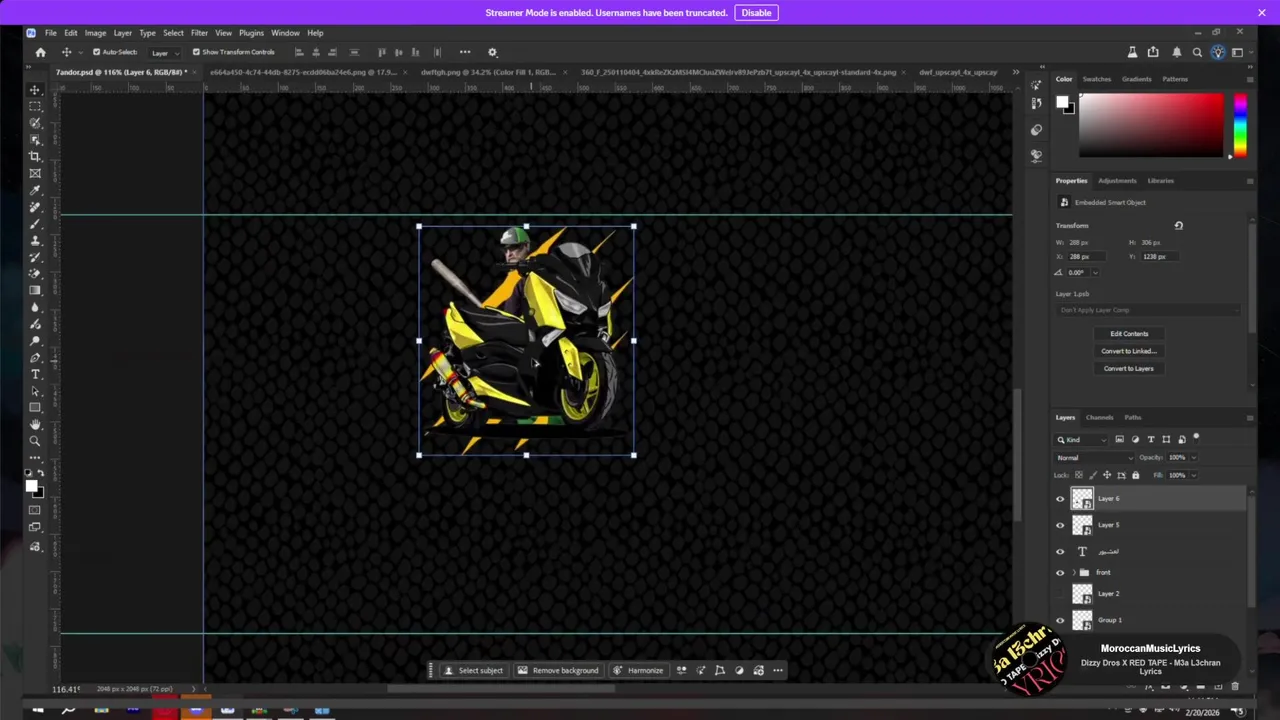Click the foreground color swatch in toolbar

coord(31,486)
